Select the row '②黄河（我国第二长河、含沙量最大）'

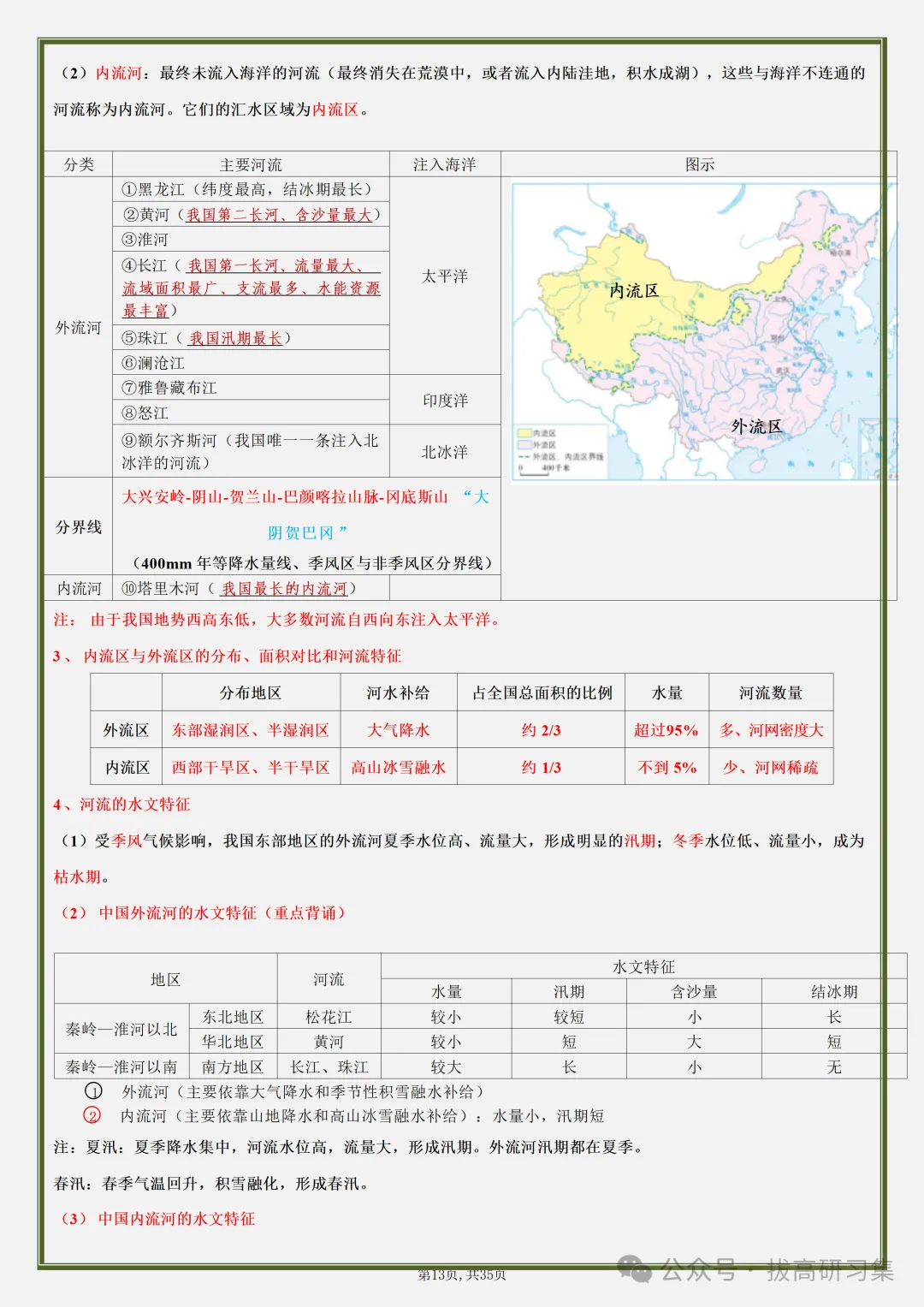click(x=252, y=215)
